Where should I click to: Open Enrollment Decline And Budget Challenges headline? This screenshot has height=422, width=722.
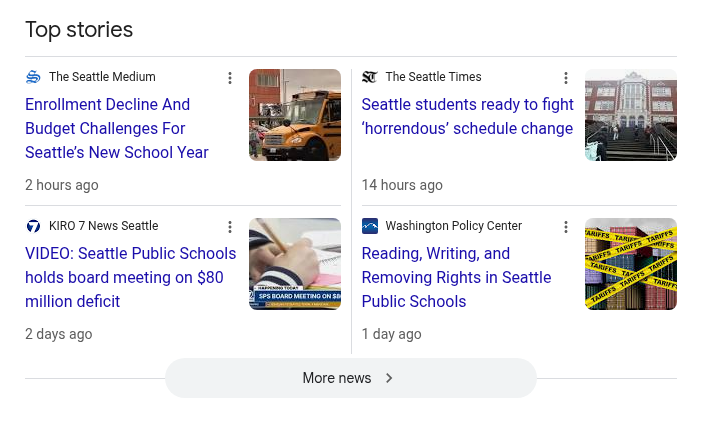pyautogui.click(x=116, y=128)
